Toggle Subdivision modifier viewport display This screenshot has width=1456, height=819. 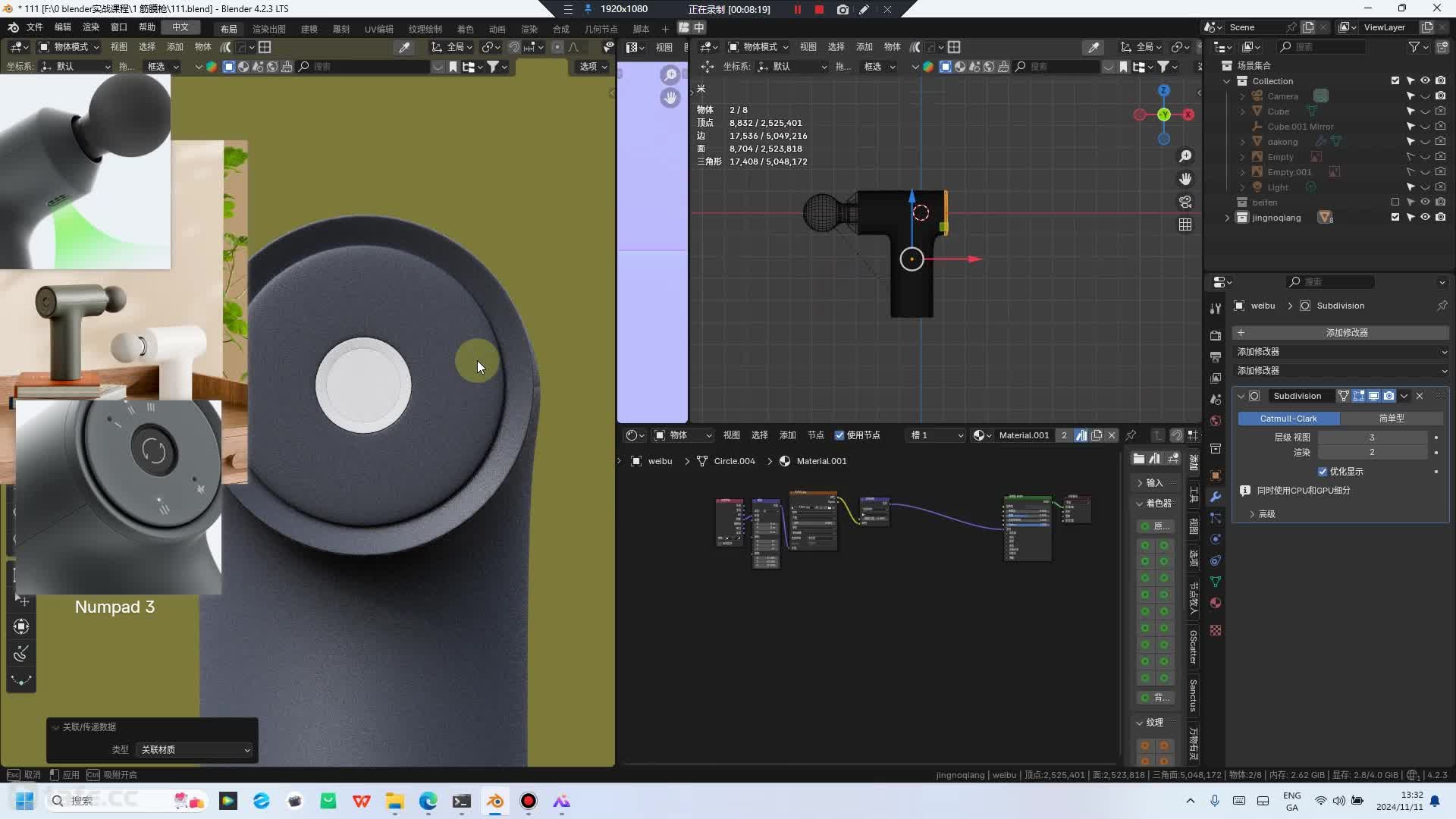(1373, 396)
